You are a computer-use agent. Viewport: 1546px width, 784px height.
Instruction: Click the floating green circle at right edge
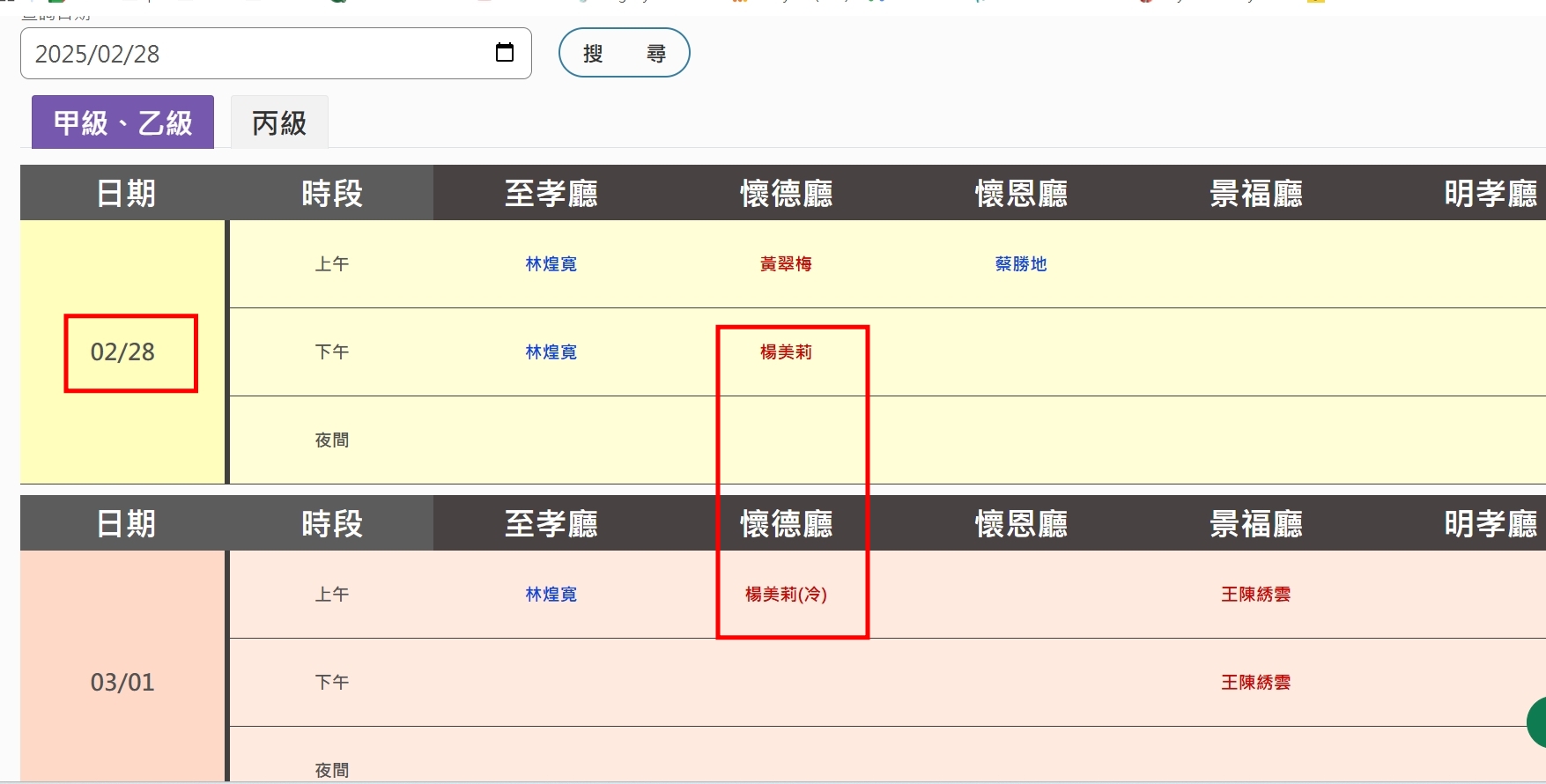point(1537,721)
